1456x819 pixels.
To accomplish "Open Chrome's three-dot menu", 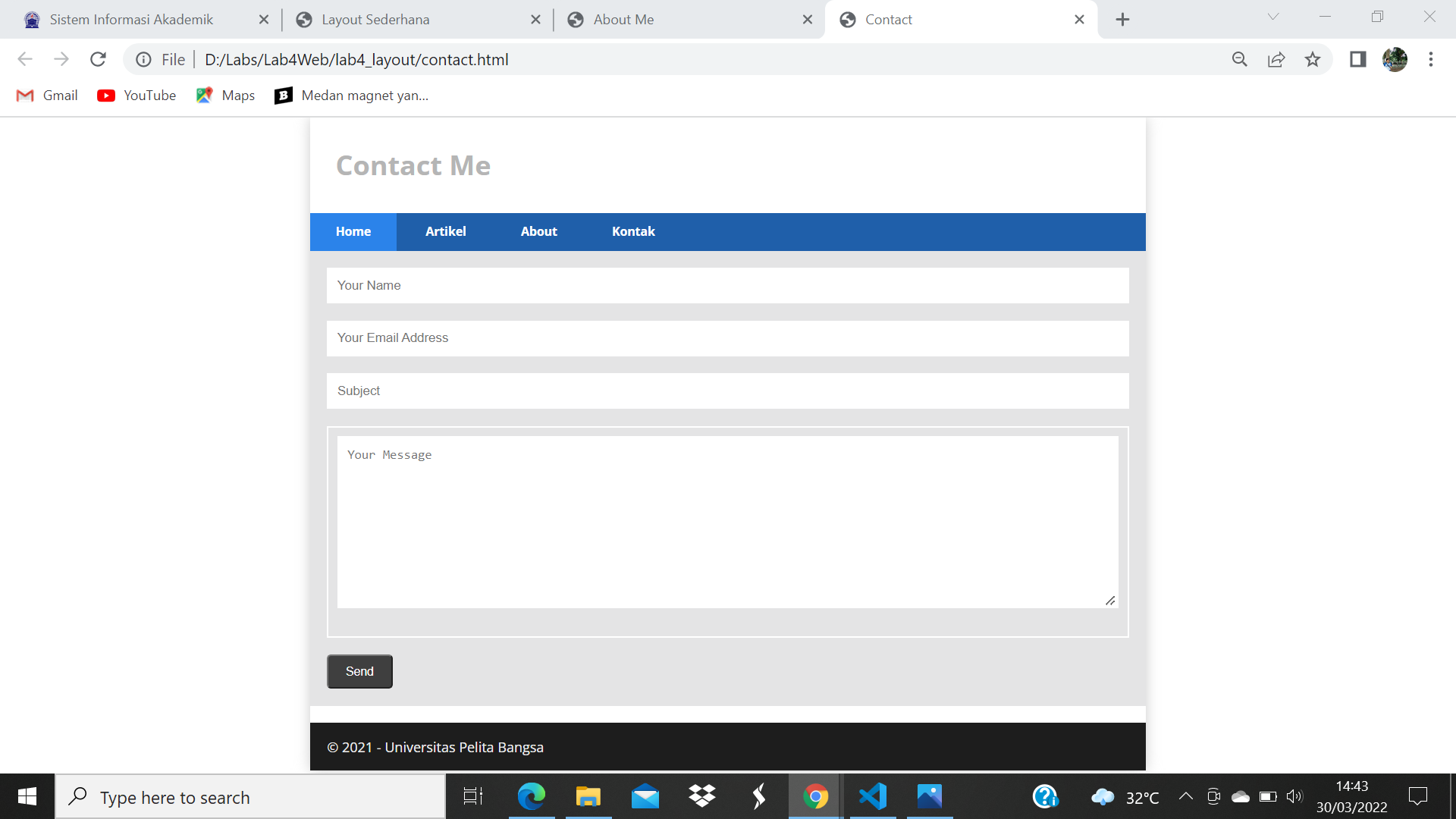I will pyautogui.click(x=1431, y=59).
